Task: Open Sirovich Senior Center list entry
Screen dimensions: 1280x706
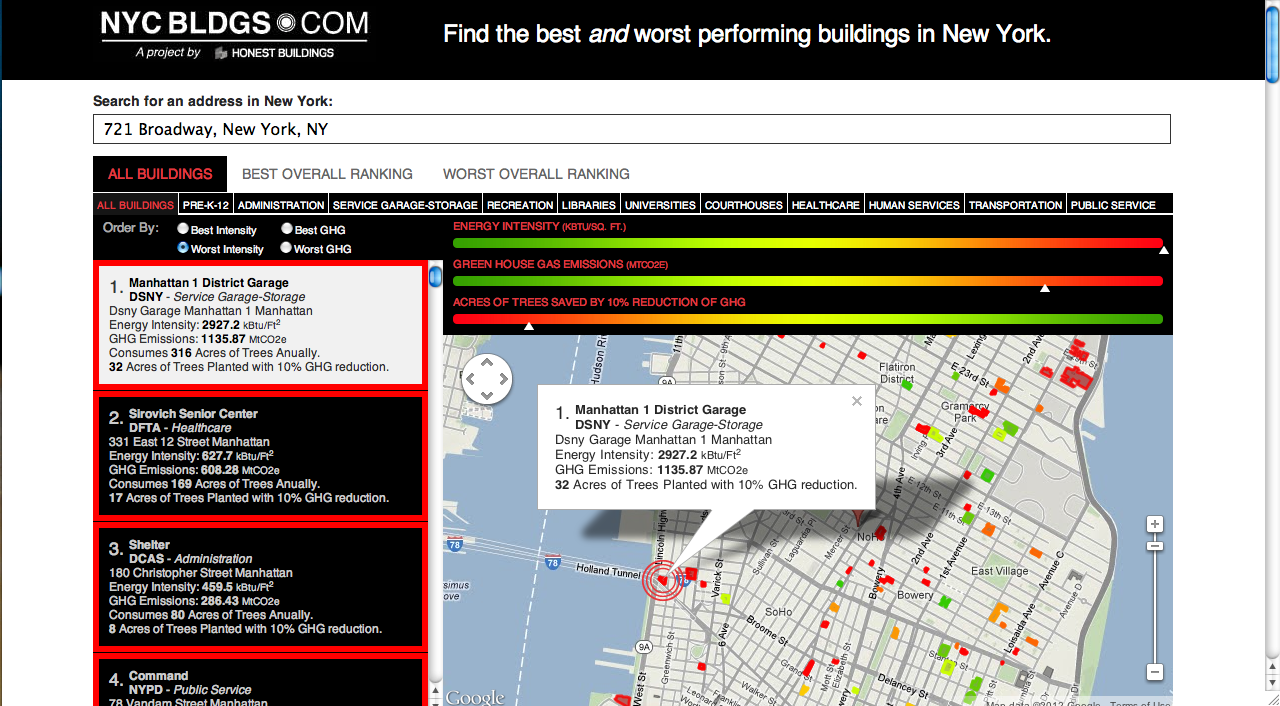Action: (260, 456)
